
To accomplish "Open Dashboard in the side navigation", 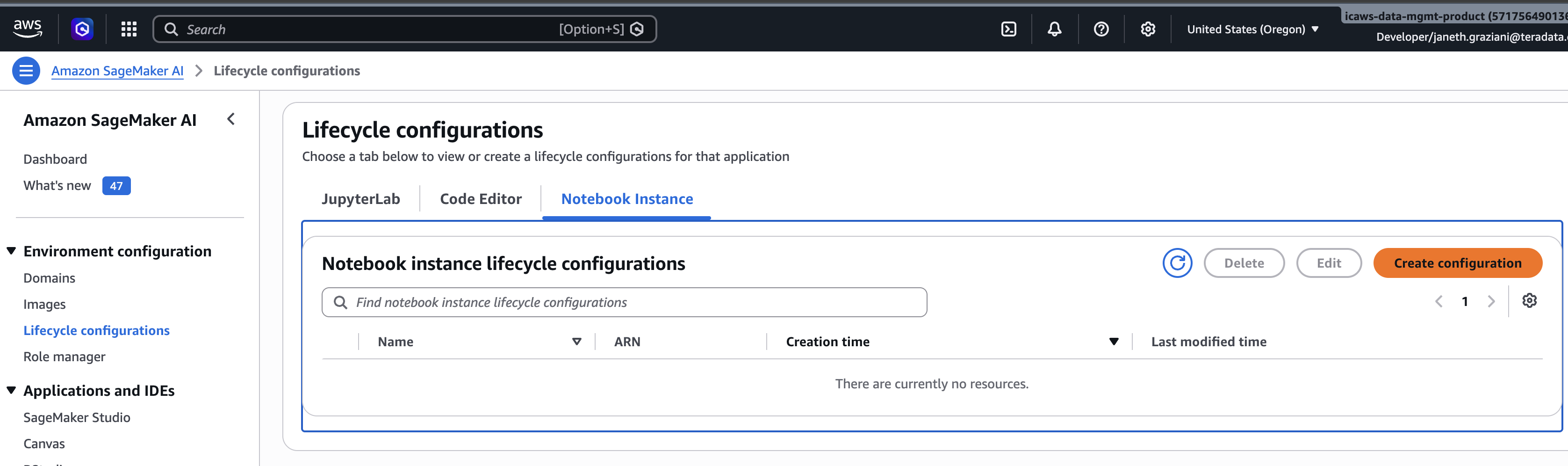I will (x=55, y=159).
